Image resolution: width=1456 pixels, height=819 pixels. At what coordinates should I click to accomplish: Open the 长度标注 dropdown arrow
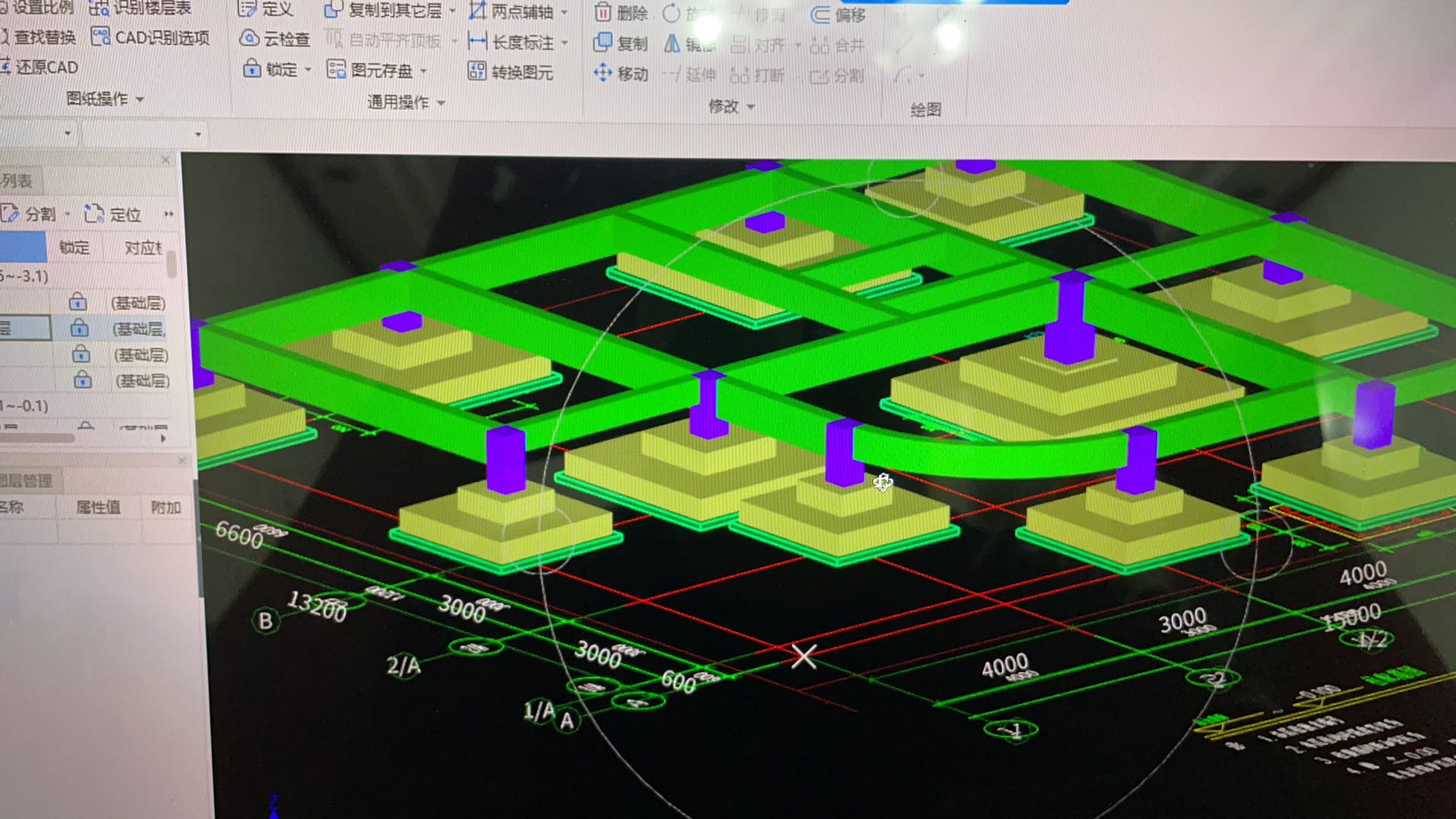565,43
